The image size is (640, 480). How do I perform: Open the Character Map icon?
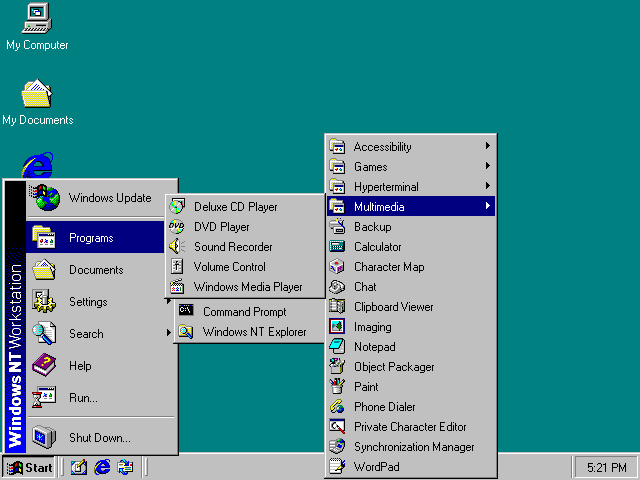pos(337,267)
